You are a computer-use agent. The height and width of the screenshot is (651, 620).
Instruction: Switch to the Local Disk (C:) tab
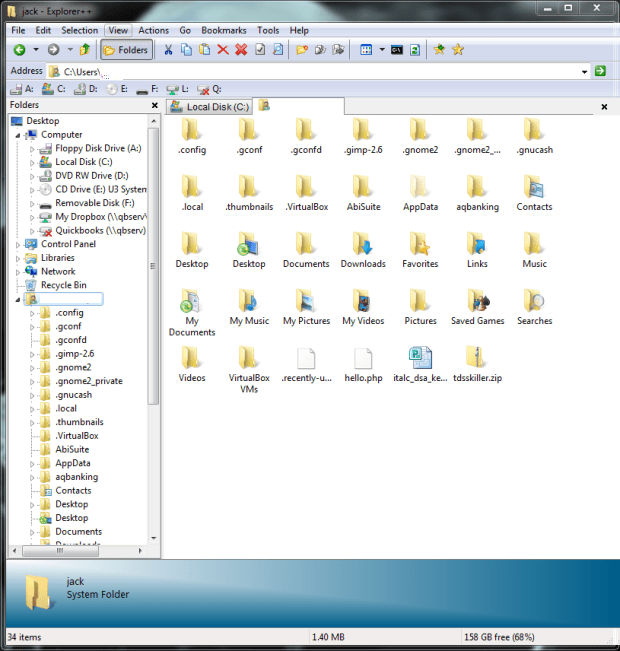210,107
